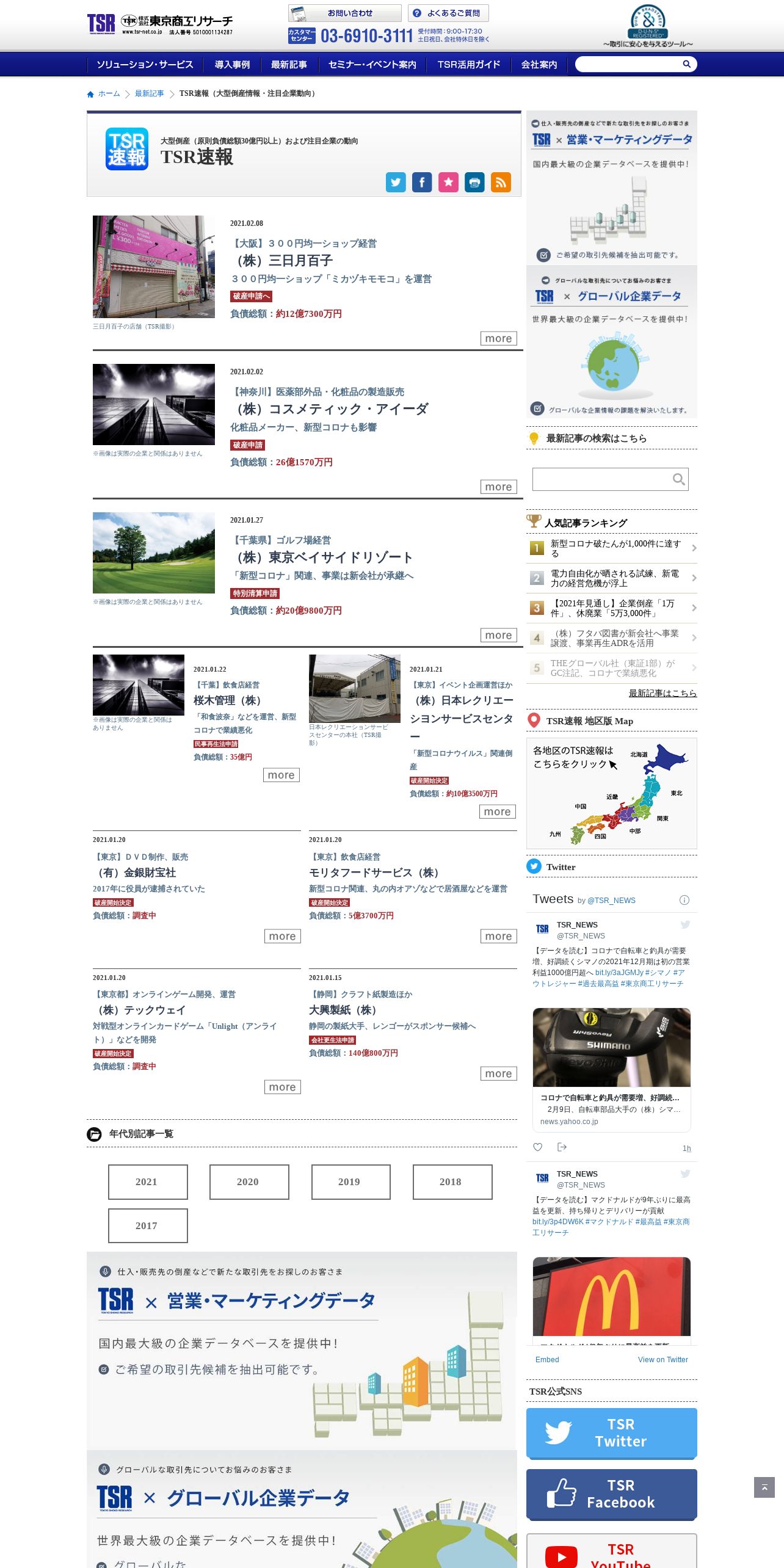Open ソリューション・サービス menu

[x=145, y=65]
